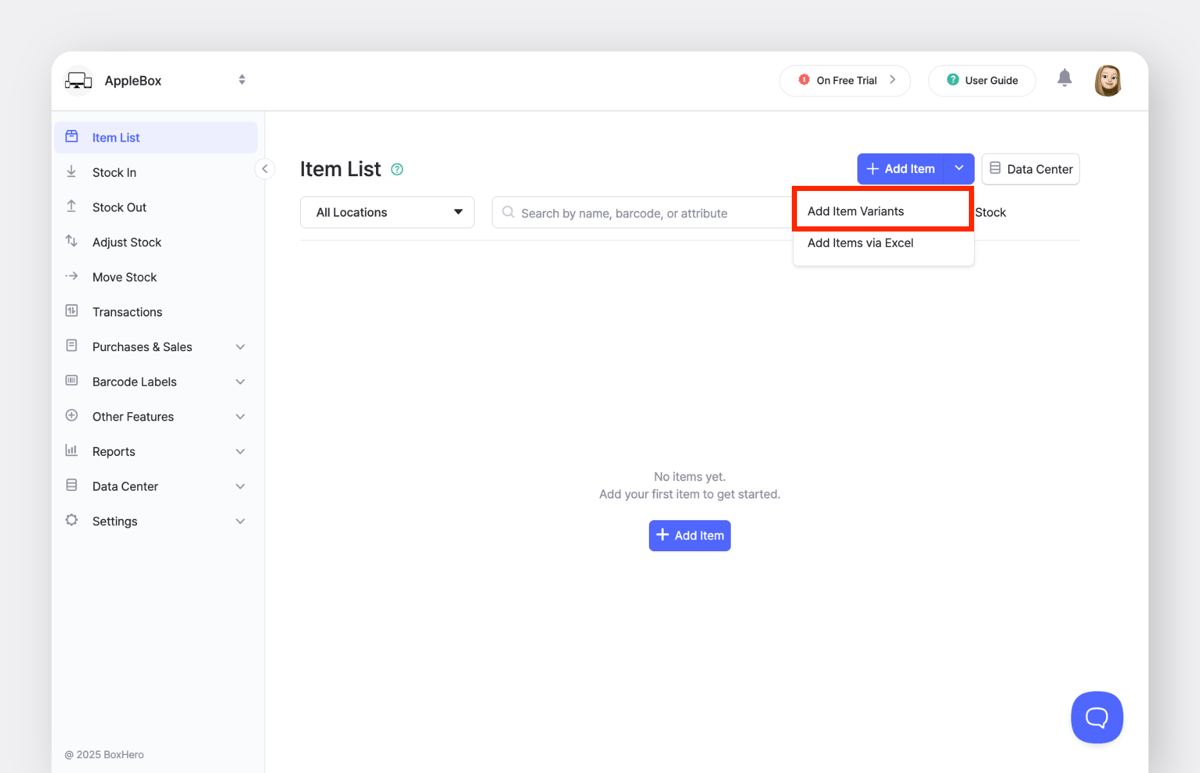Viewport: 1200px width, 773px height.
Task: Click the Move Stock arrow icon
Action: [x=71, y=276]
